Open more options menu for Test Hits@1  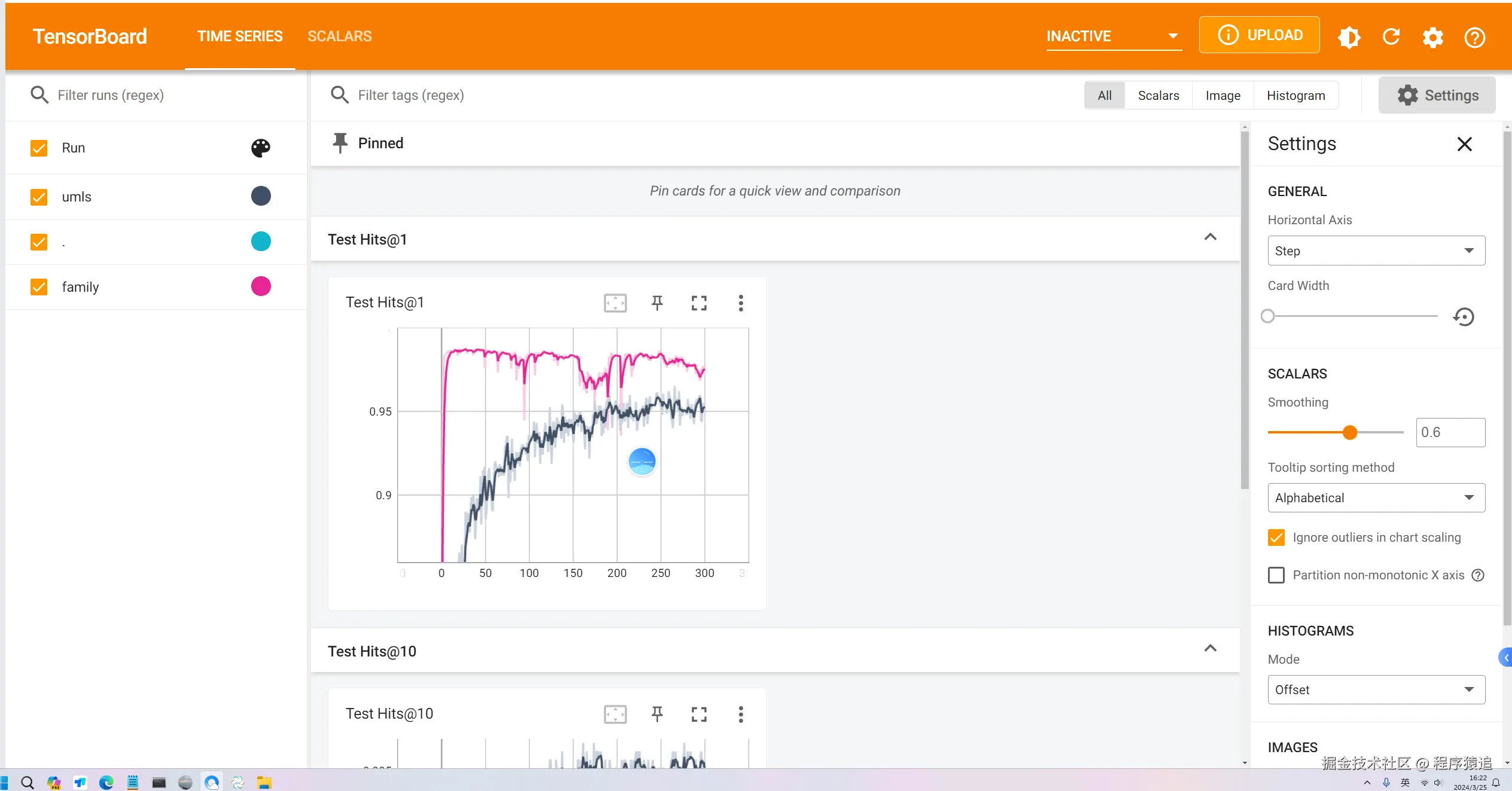740,303
